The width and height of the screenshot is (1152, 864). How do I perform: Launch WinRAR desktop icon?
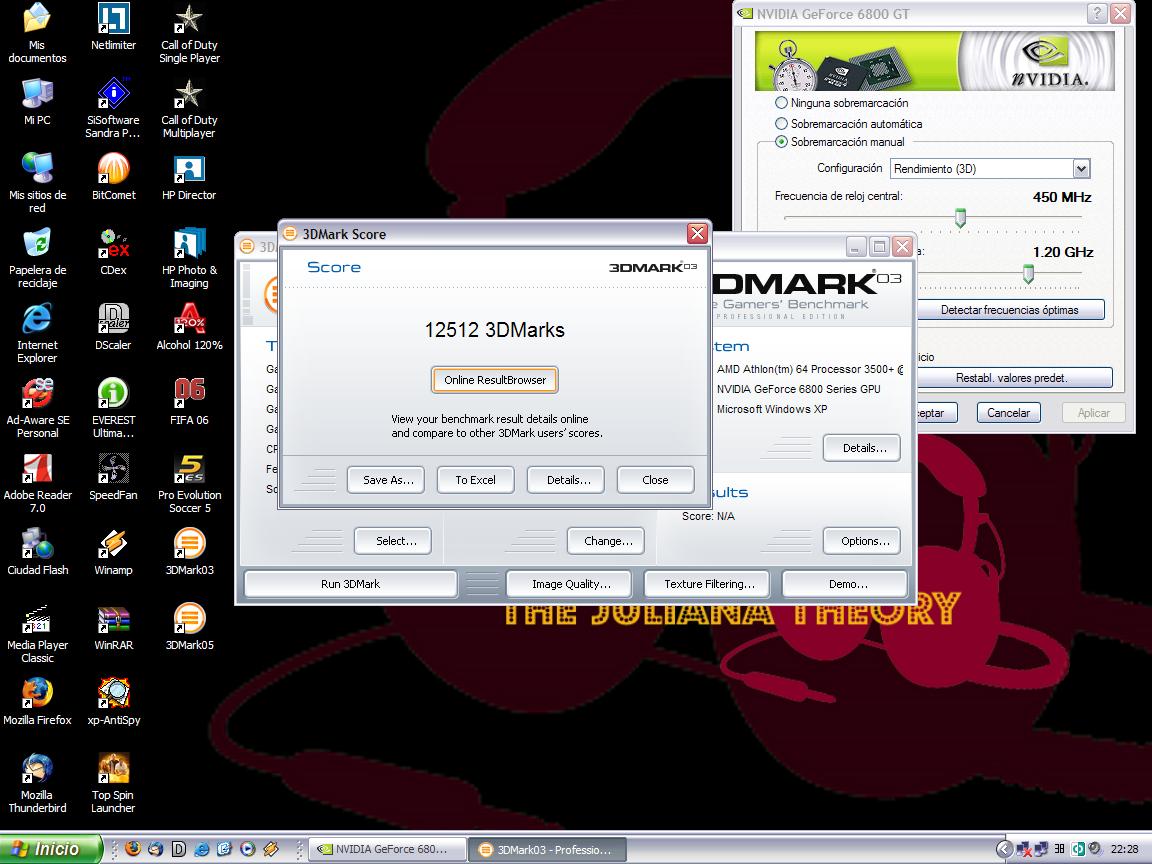coord(113,627)
